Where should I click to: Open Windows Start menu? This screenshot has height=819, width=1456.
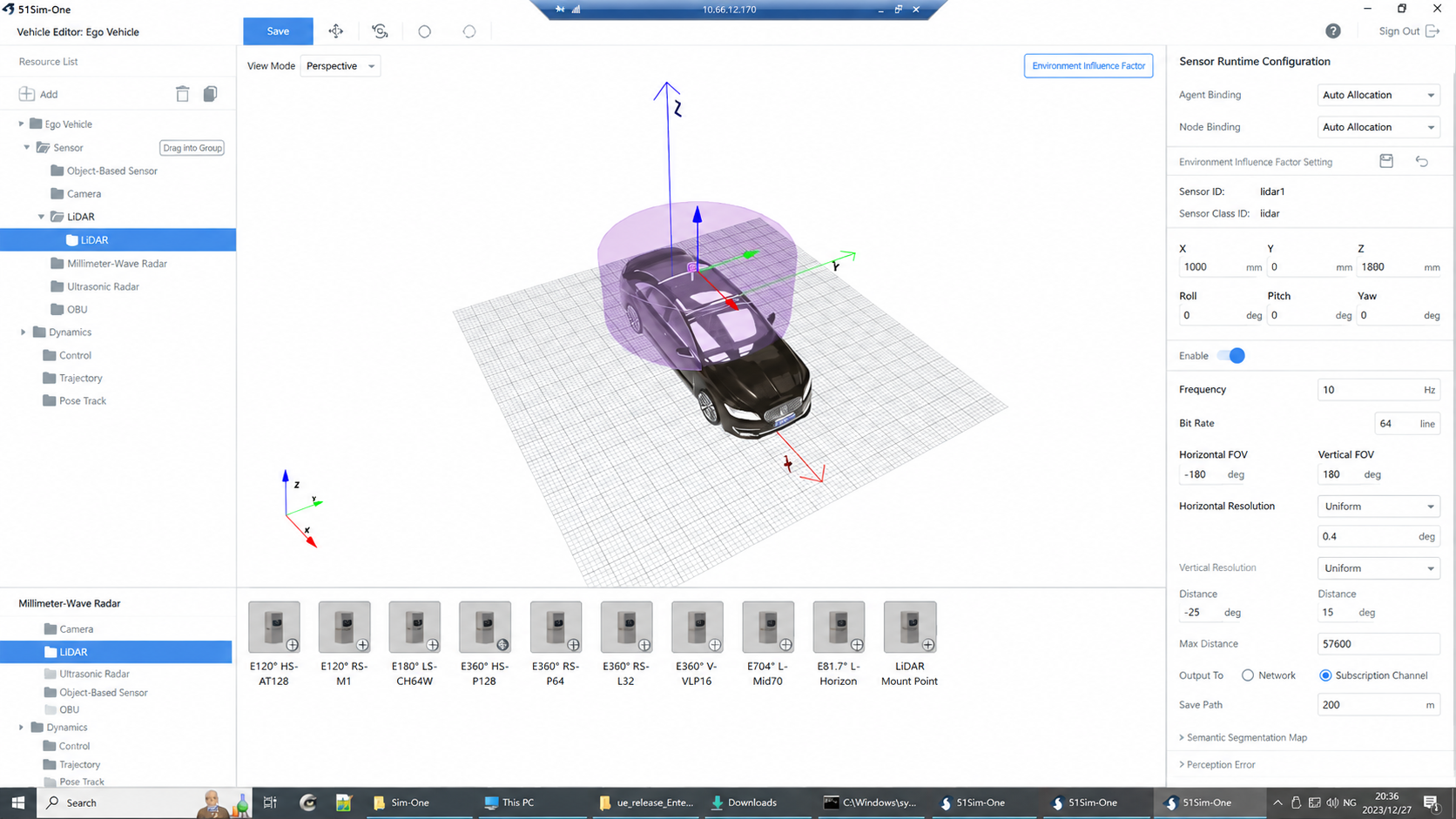[x=18, y=802]
